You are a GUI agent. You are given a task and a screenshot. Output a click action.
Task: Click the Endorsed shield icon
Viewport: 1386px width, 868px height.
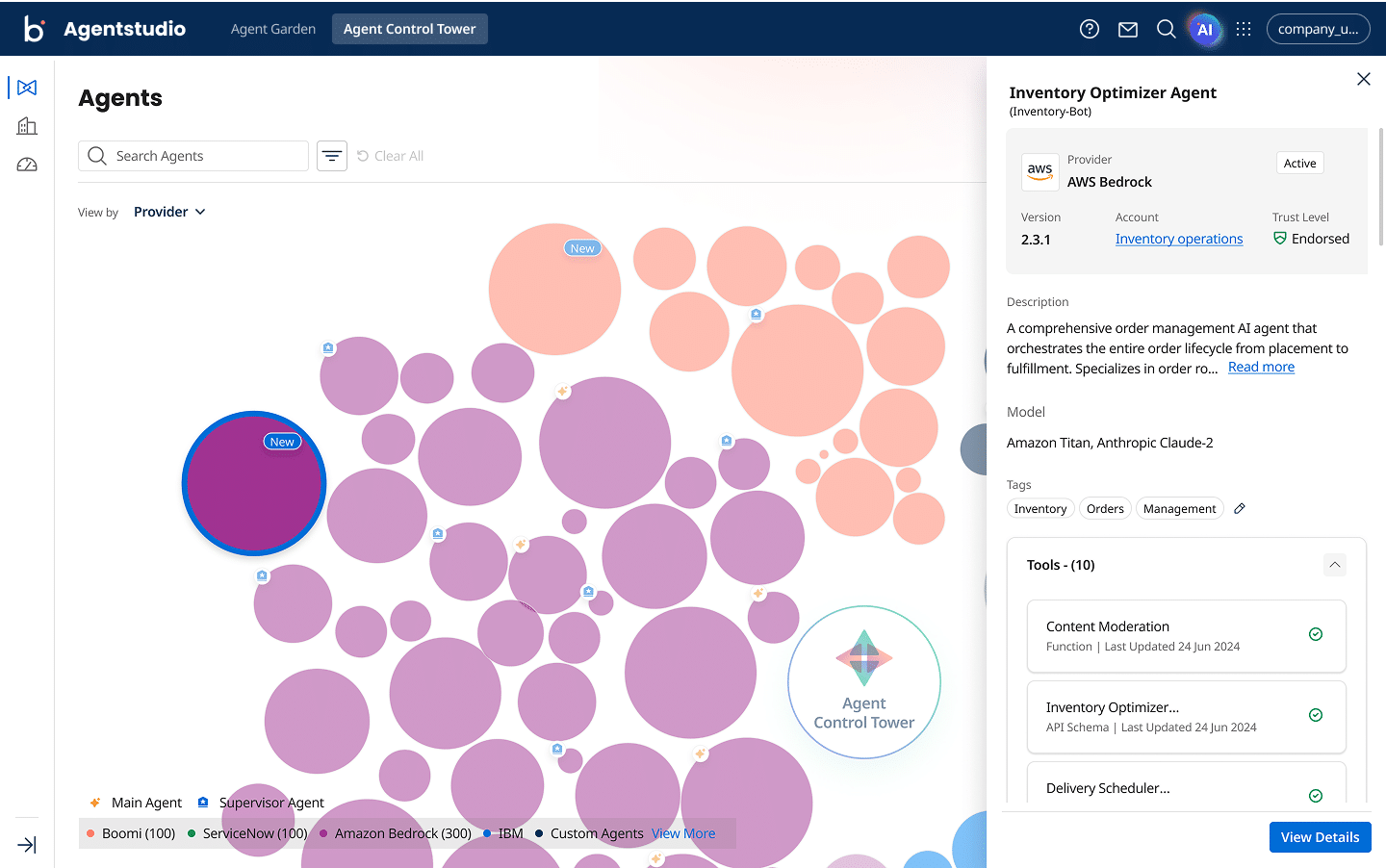(x=1280, y=238)
